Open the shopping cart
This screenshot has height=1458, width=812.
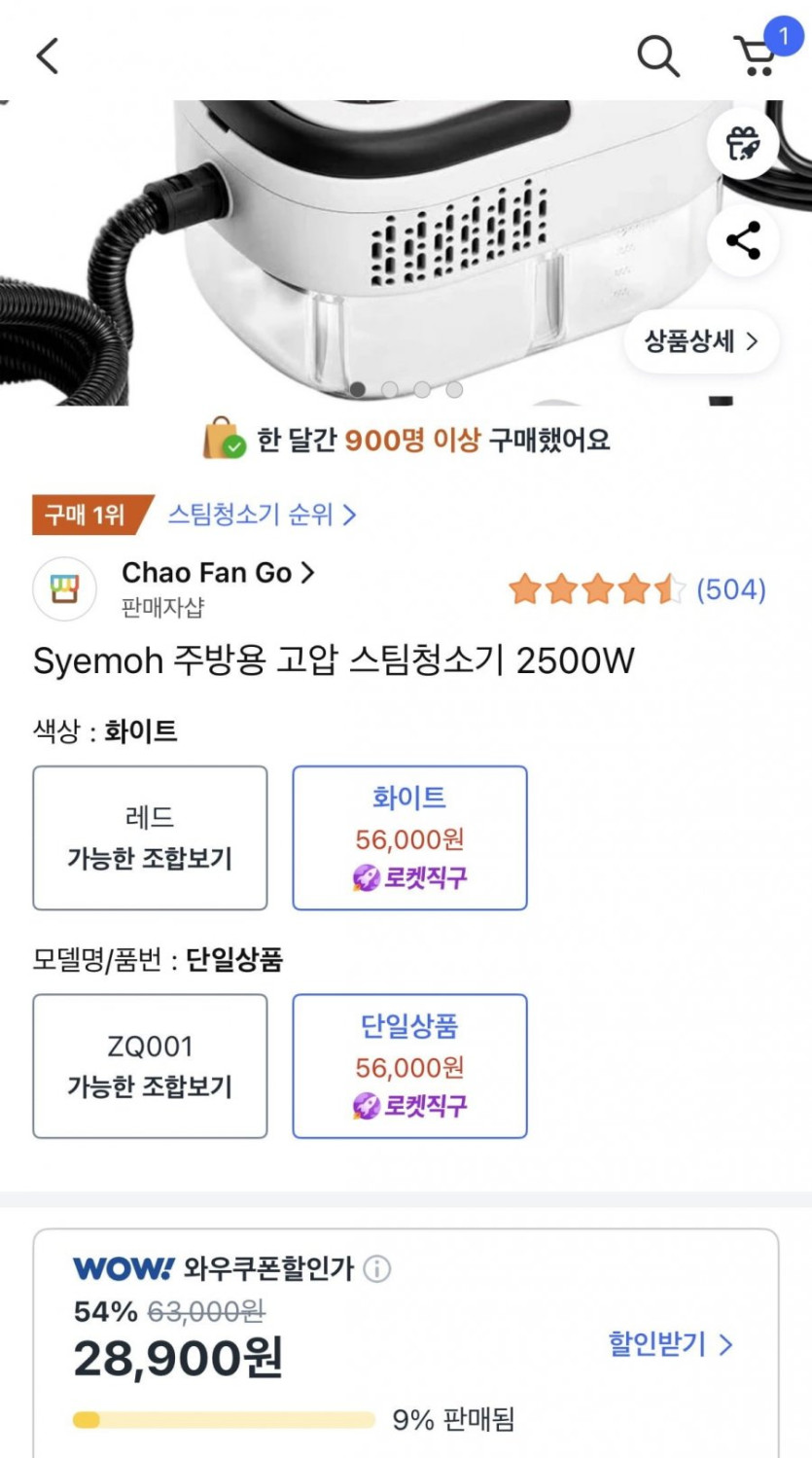point(756,55)
